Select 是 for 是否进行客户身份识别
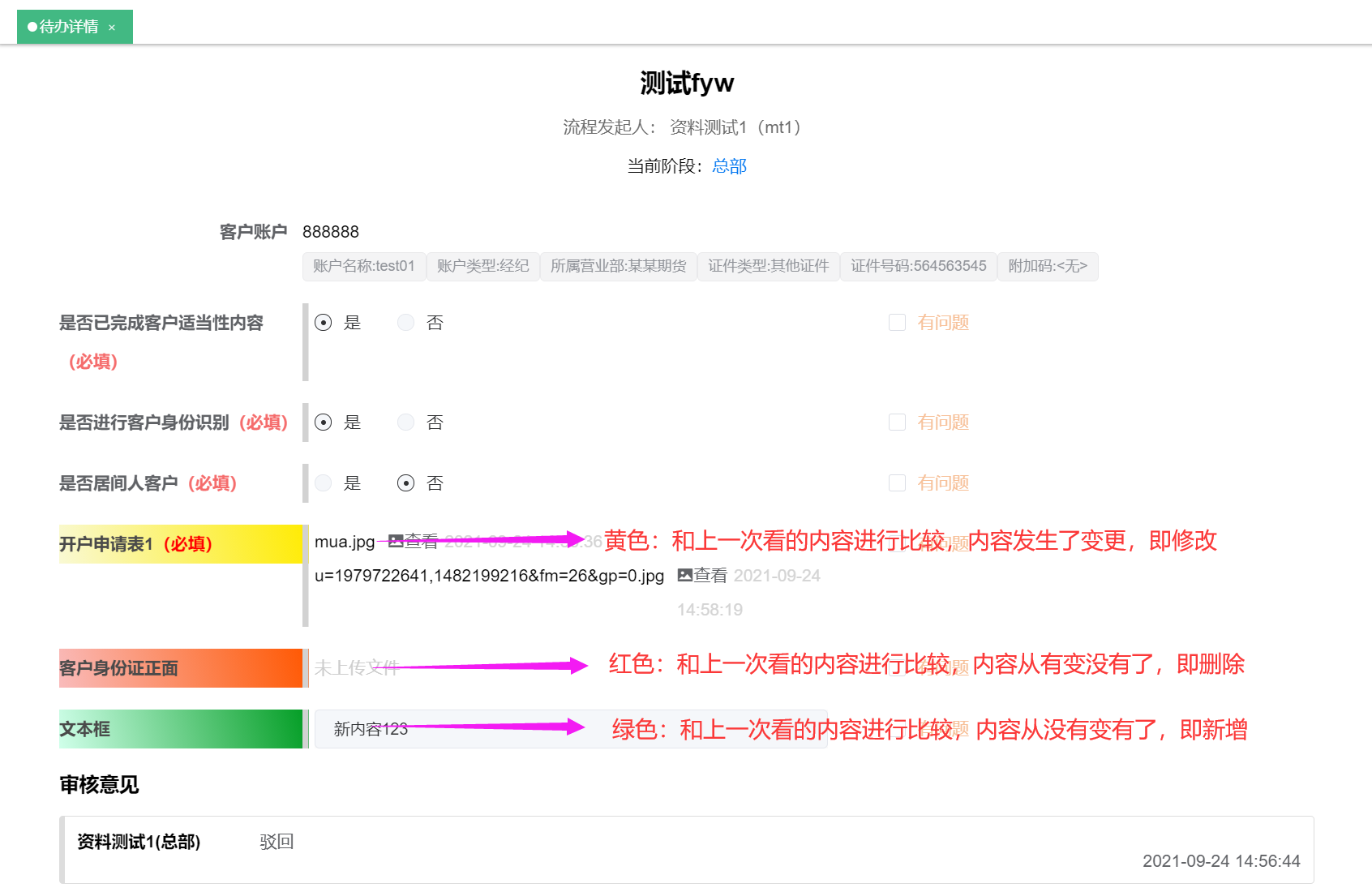The image size is (1372, 892). point(324,422)
